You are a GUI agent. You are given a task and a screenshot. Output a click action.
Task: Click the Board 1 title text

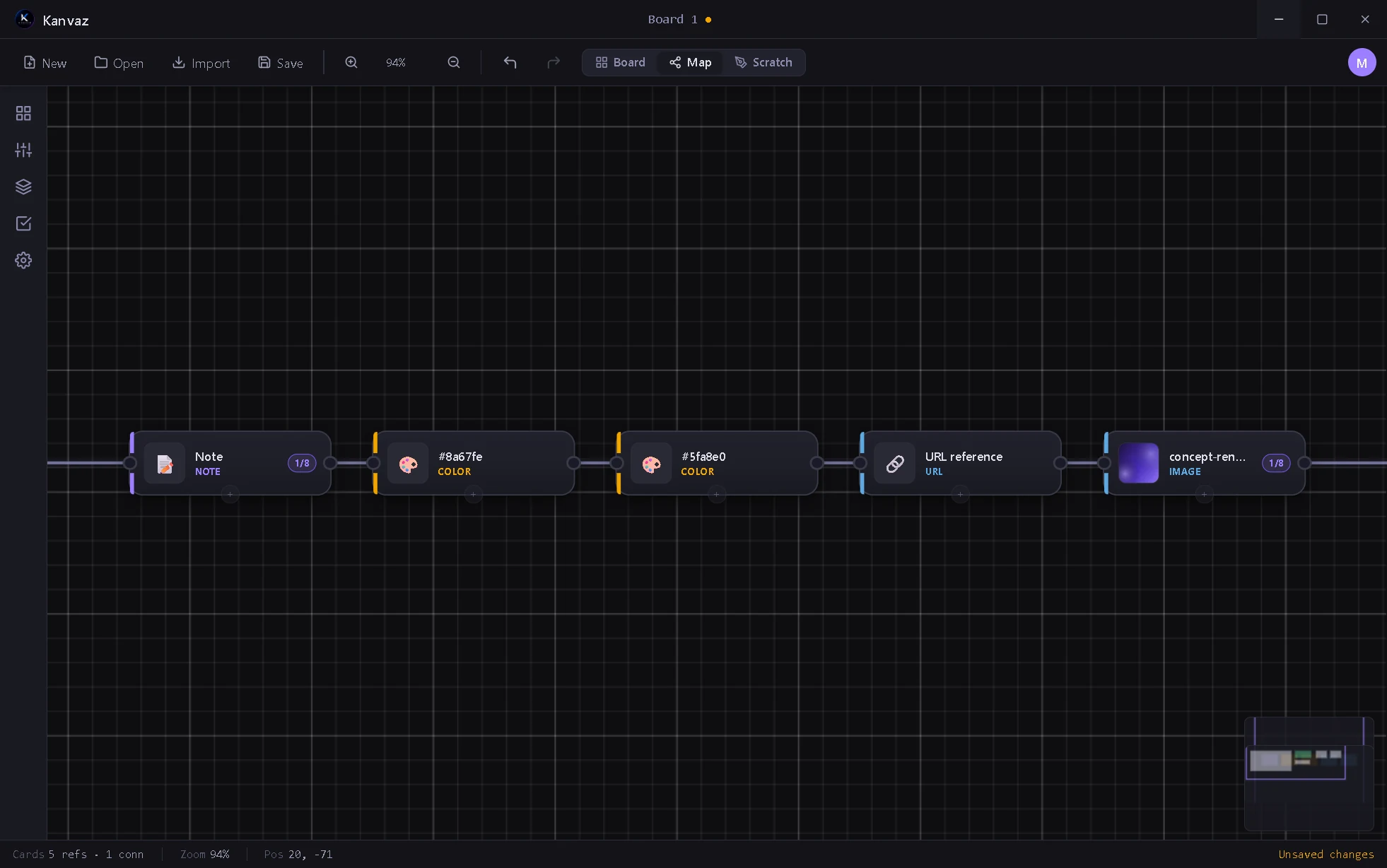click(672, 19)
